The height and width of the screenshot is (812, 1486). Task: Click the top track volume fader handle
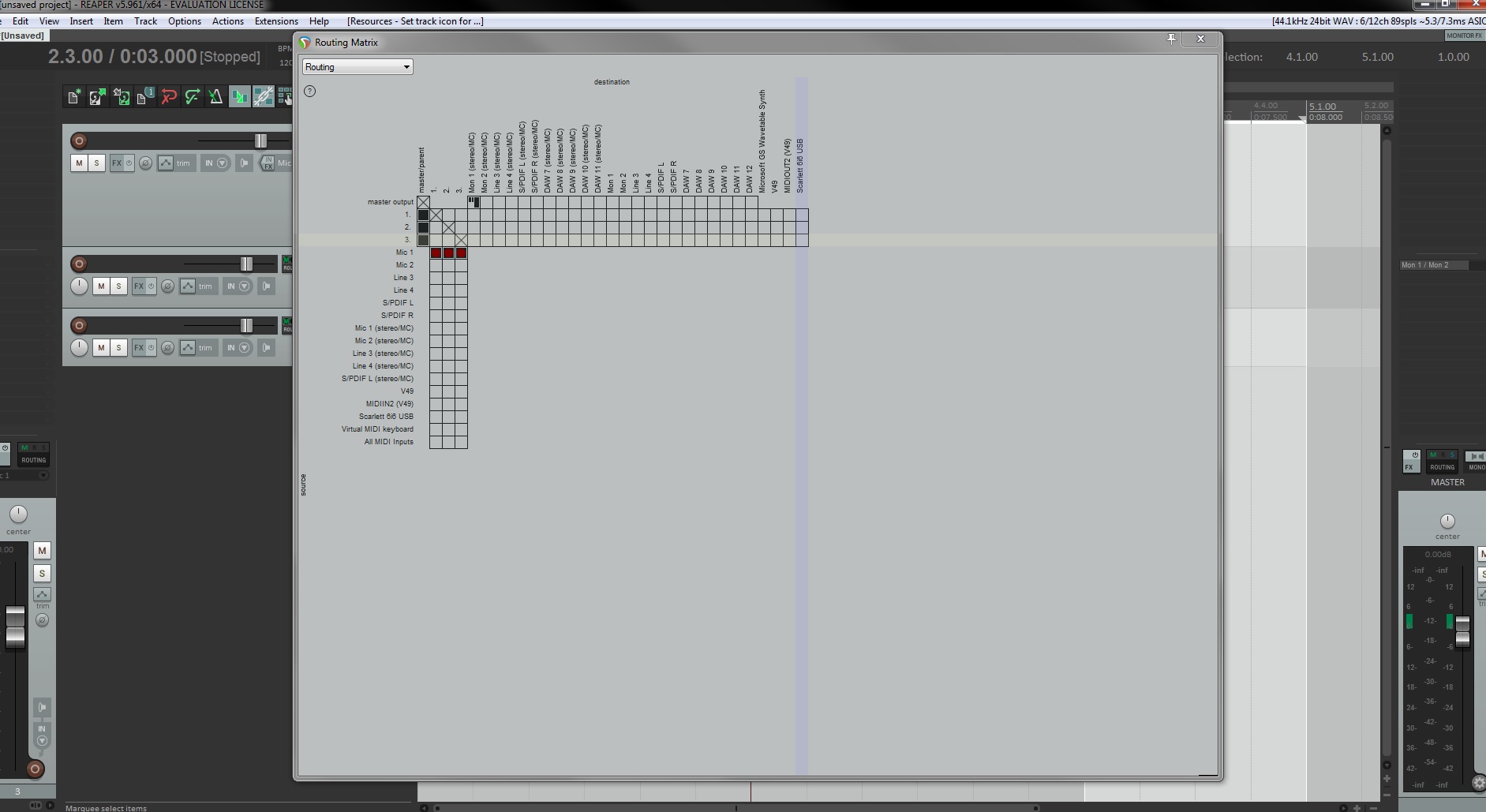(x=260, y=141)
